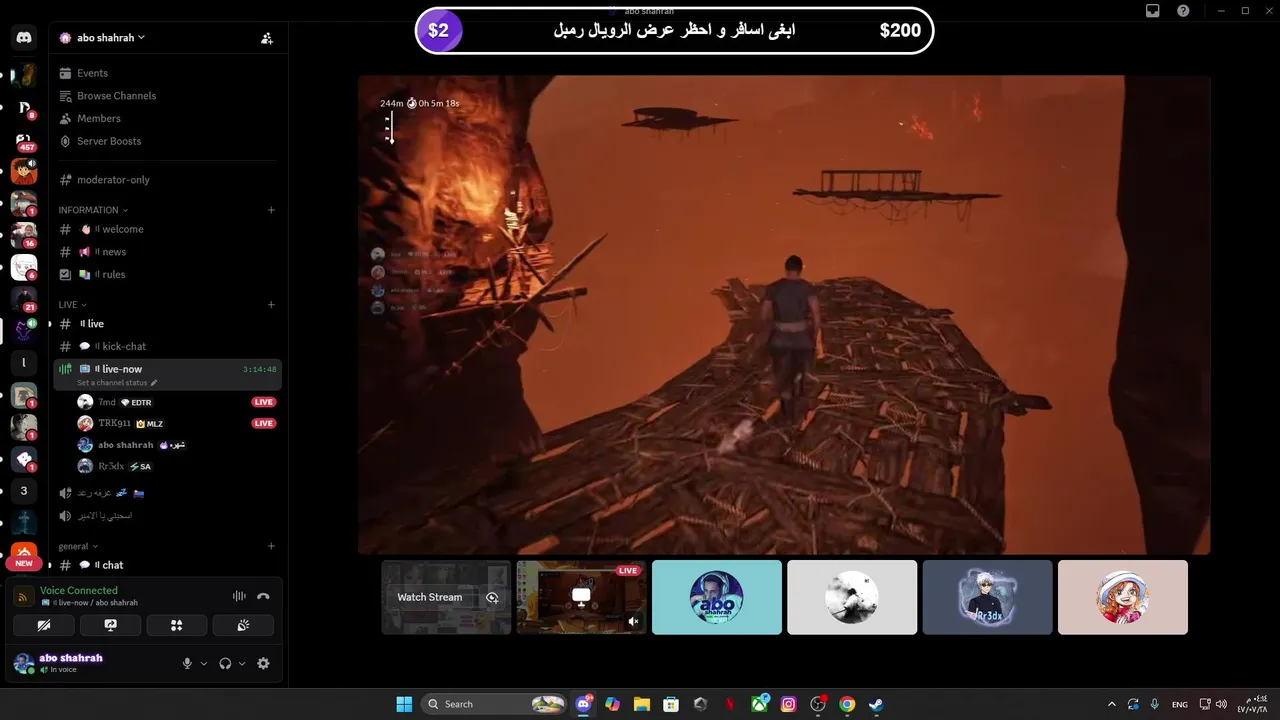Open the Events calendar entry
The width and height of the screenshot is (1280, 720).
tap(168, 73)
